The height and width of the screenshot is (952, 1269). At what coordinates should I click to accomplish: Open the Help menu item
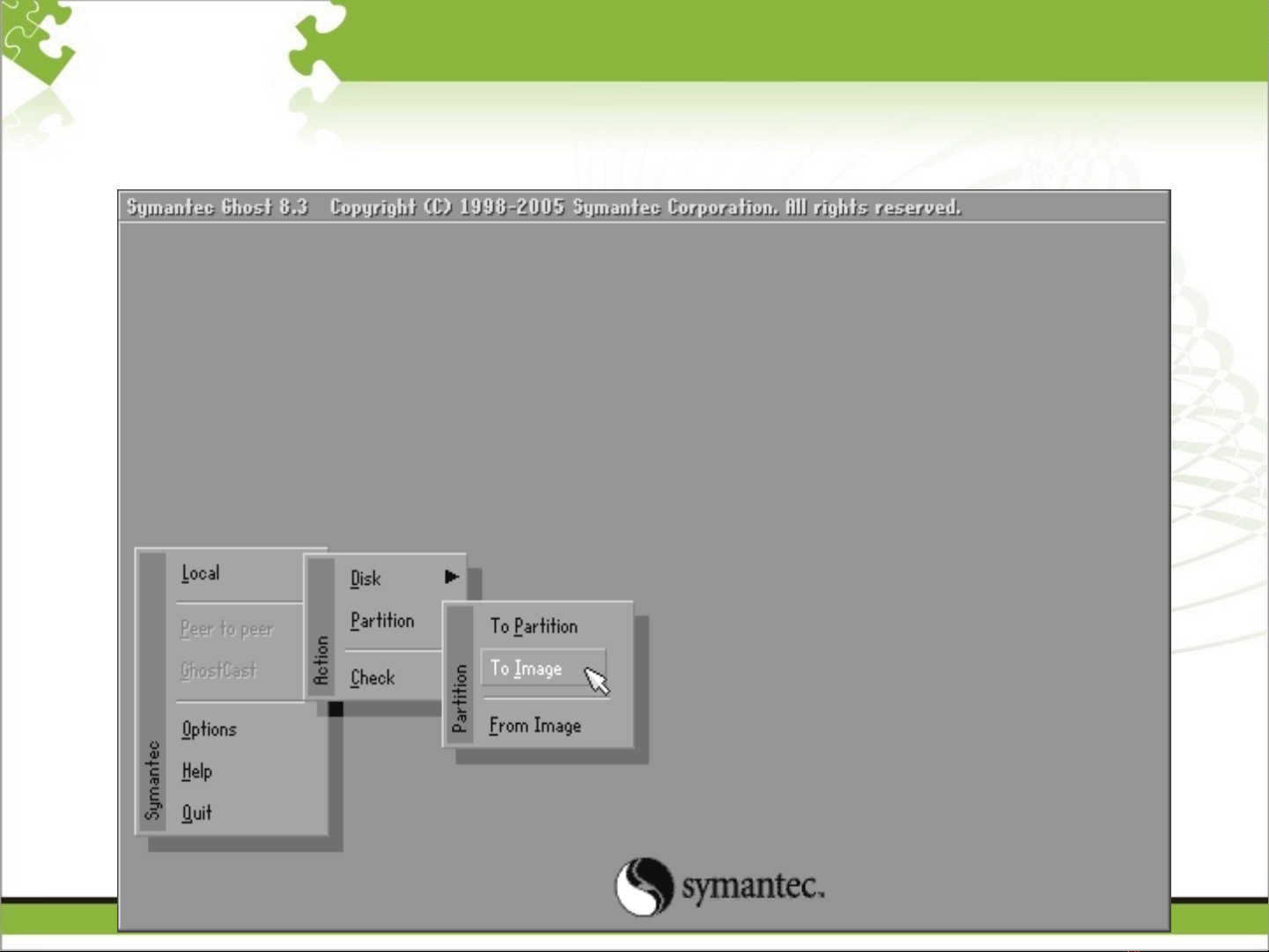[x=196, y=771]
